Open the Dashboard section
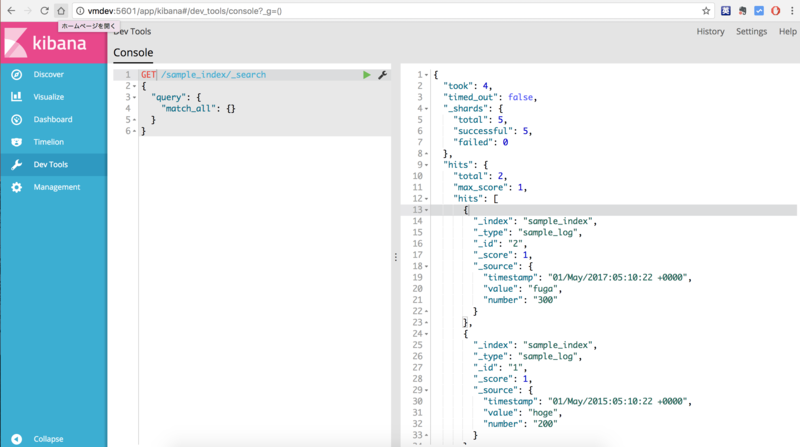800x447 pixels. 54,119
